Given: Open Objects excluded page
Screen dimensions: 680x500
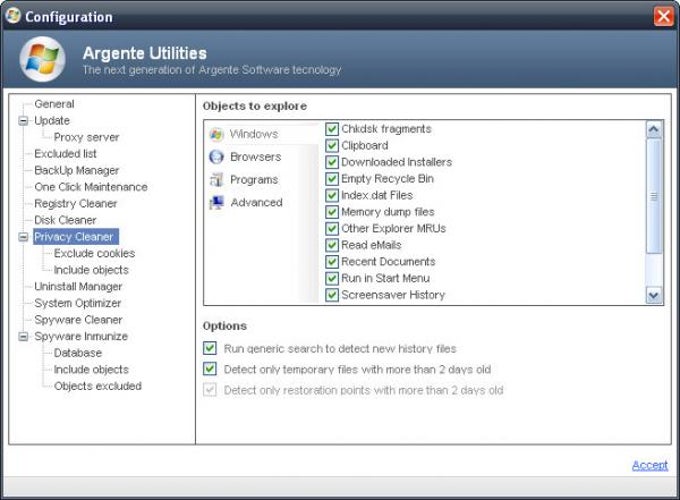Looking at the screenshot, I should tap(98, 386).
